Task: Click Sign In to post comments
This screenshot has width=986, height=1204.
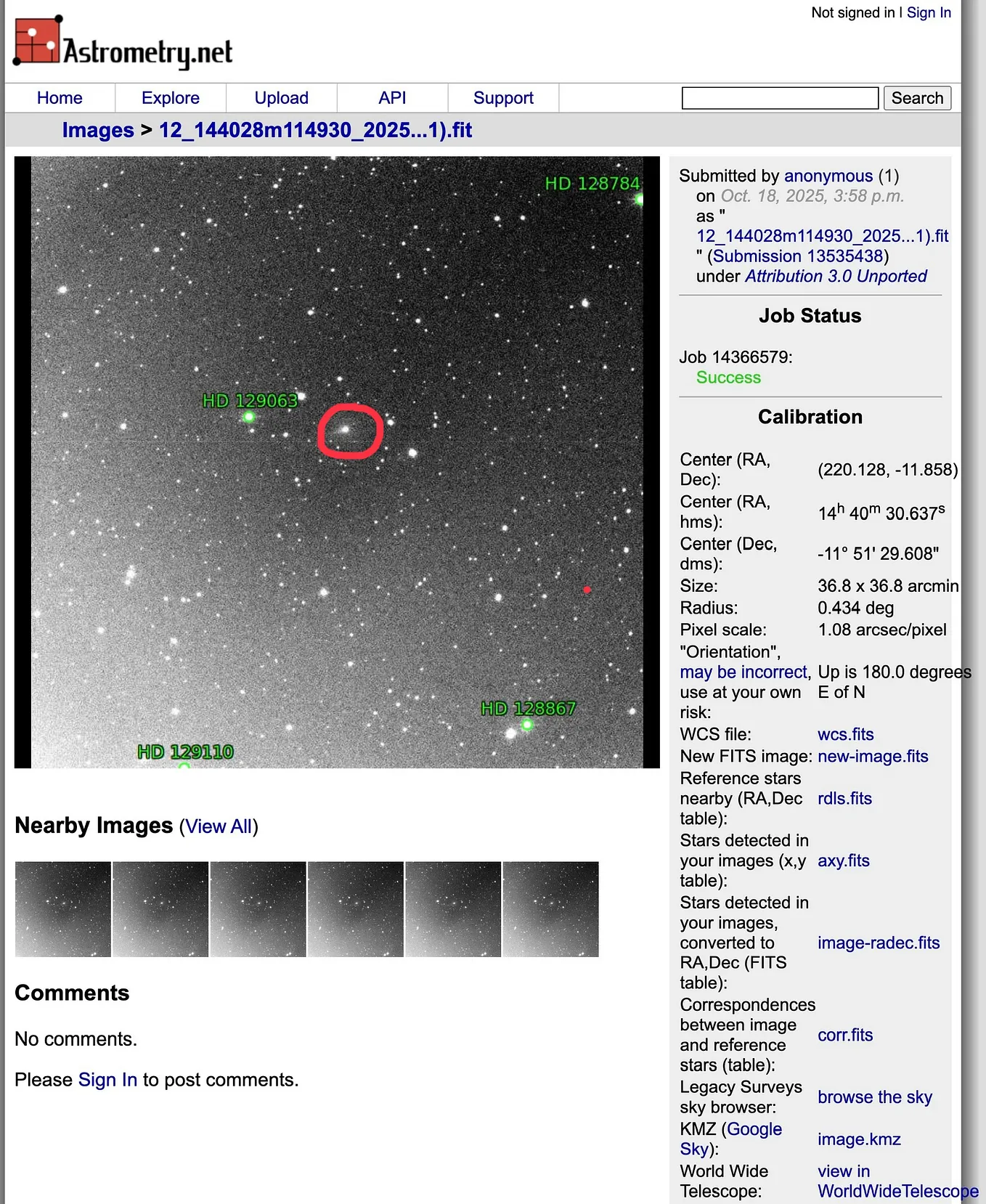Action: 107,1080
